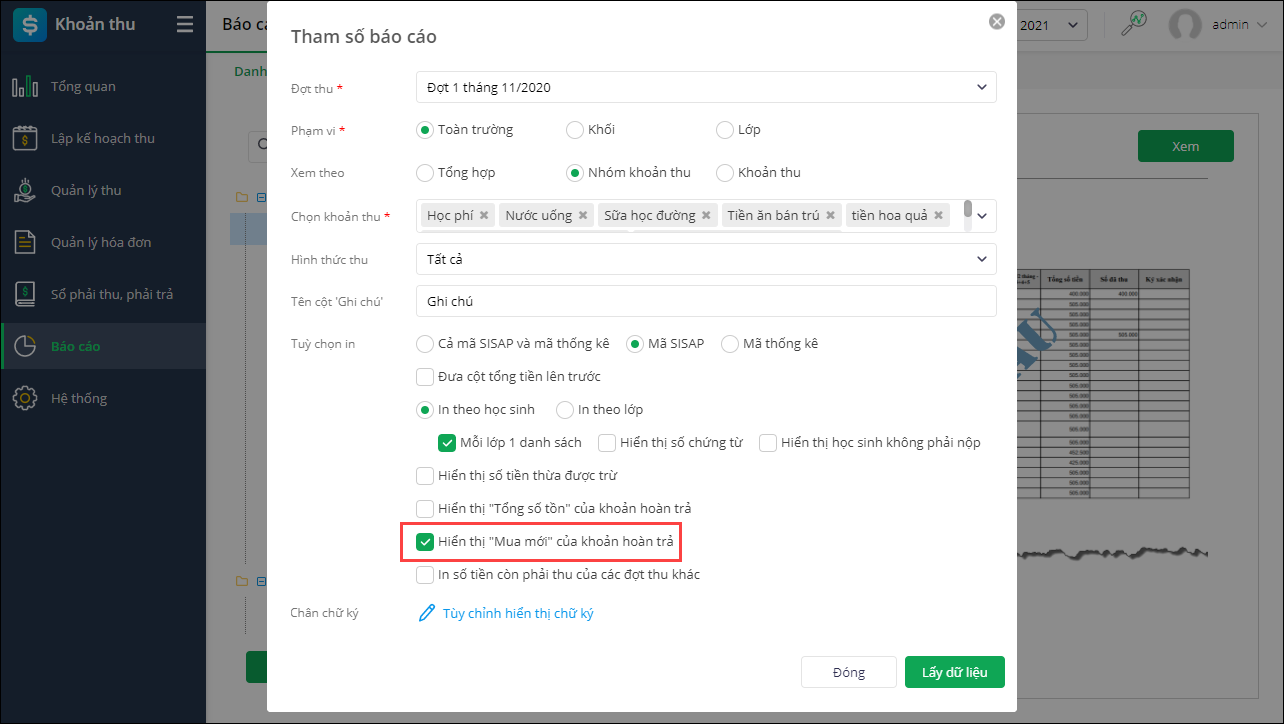
Task: Go to Sổ phải thu, phải trả
Action: coord(112,295)
